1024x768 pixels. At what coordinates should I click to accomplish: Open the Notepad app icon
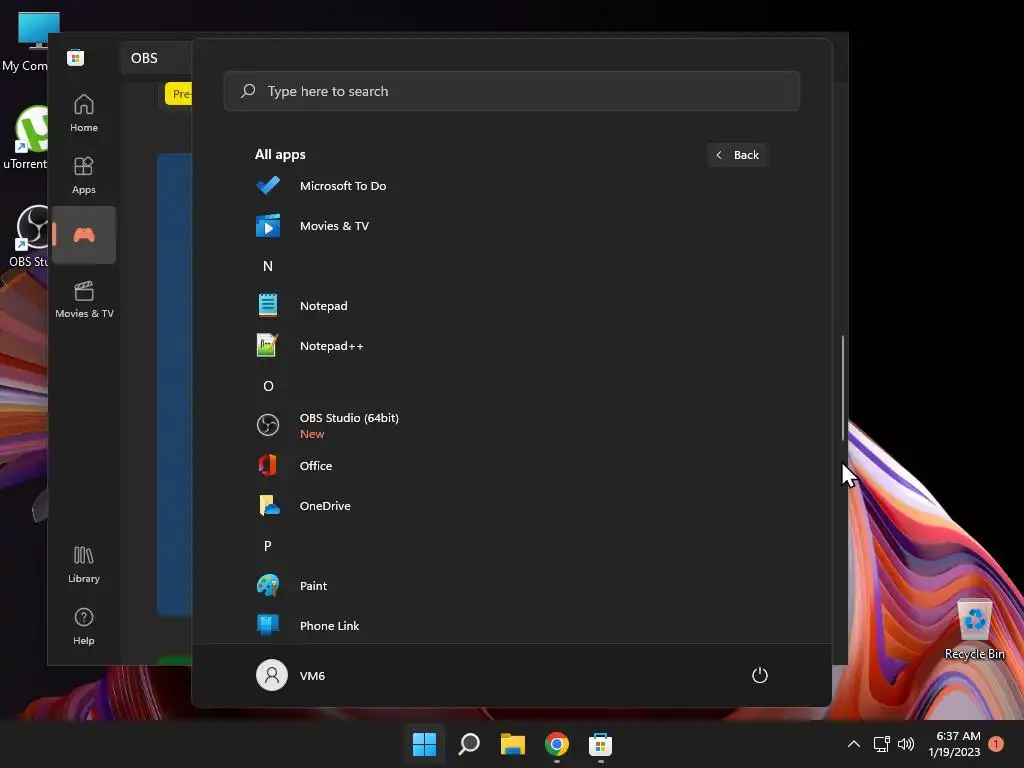click(268, 306)
